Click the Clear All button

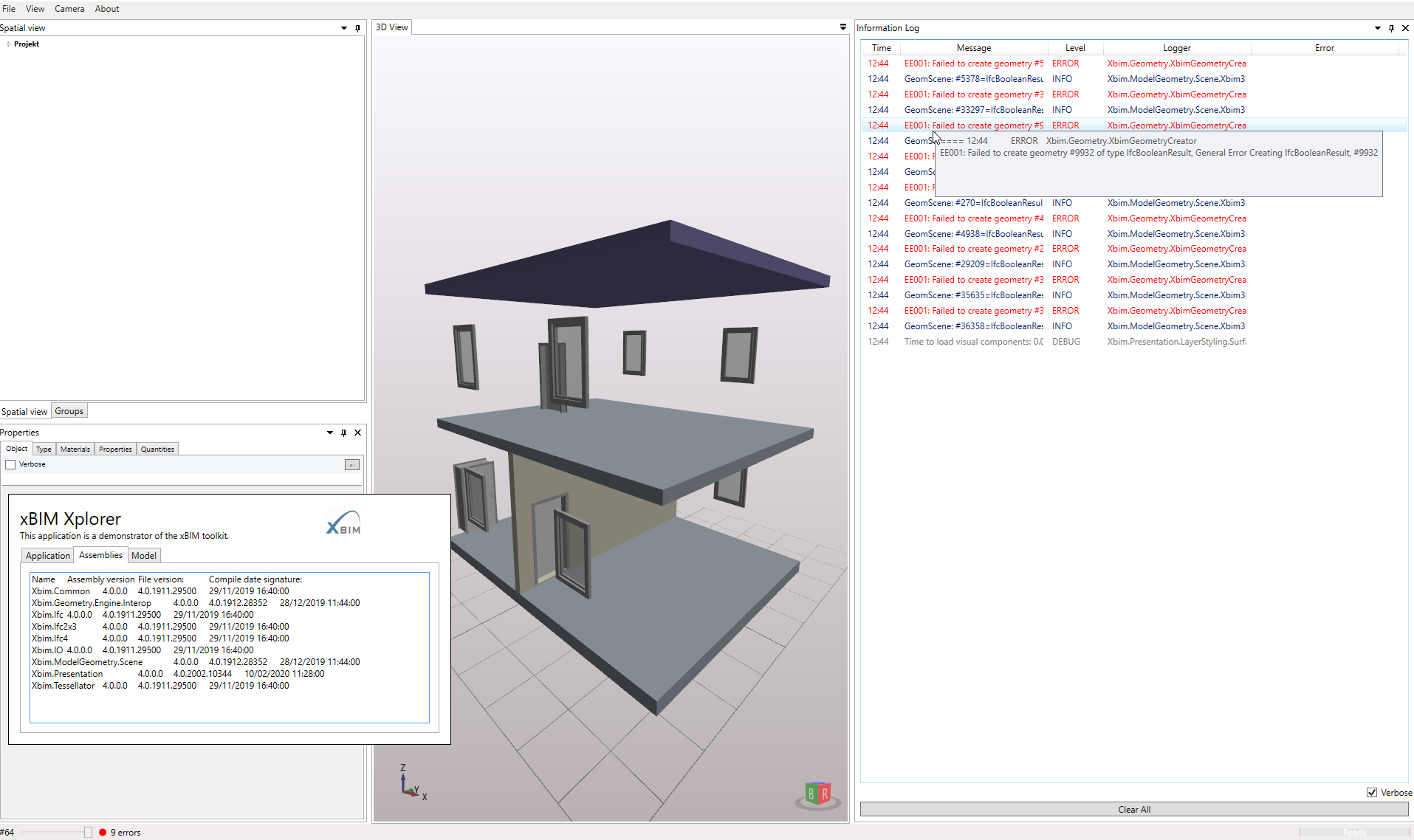(x=1134, y=809)
